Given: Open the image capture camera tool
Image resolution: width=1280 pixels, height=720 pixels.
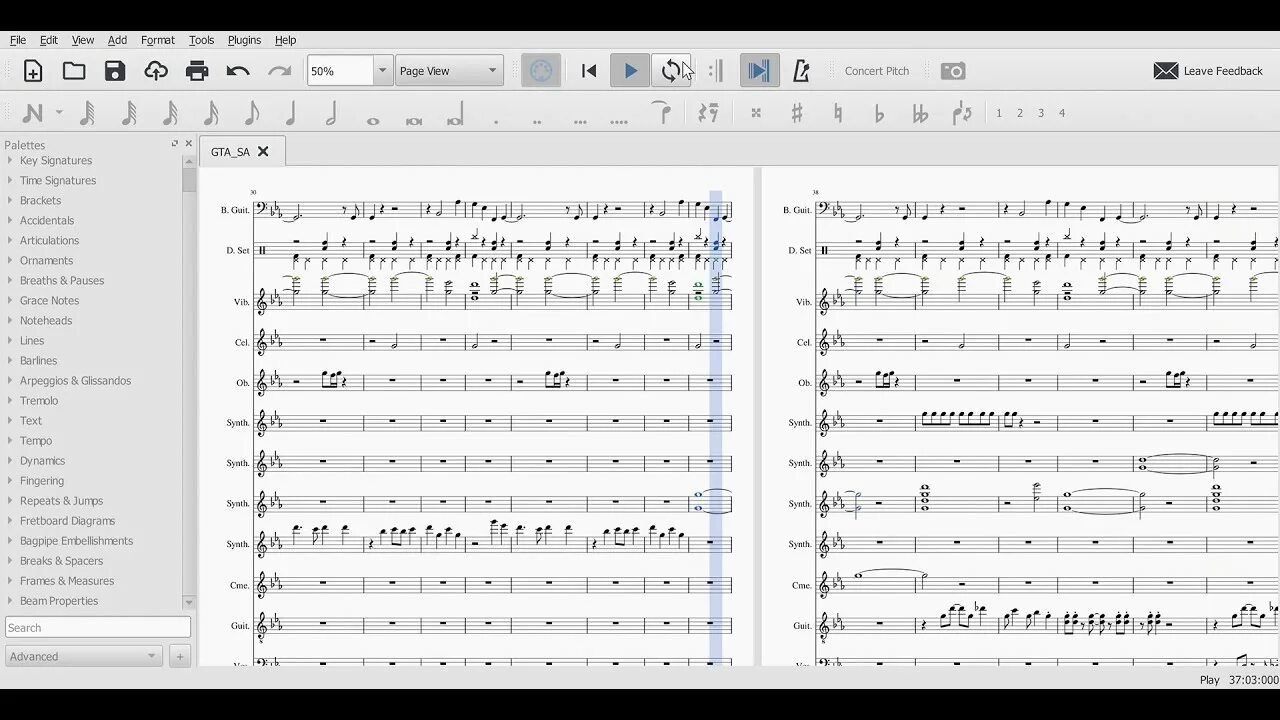Looking at the screenshot, I should tap(952, 71).
